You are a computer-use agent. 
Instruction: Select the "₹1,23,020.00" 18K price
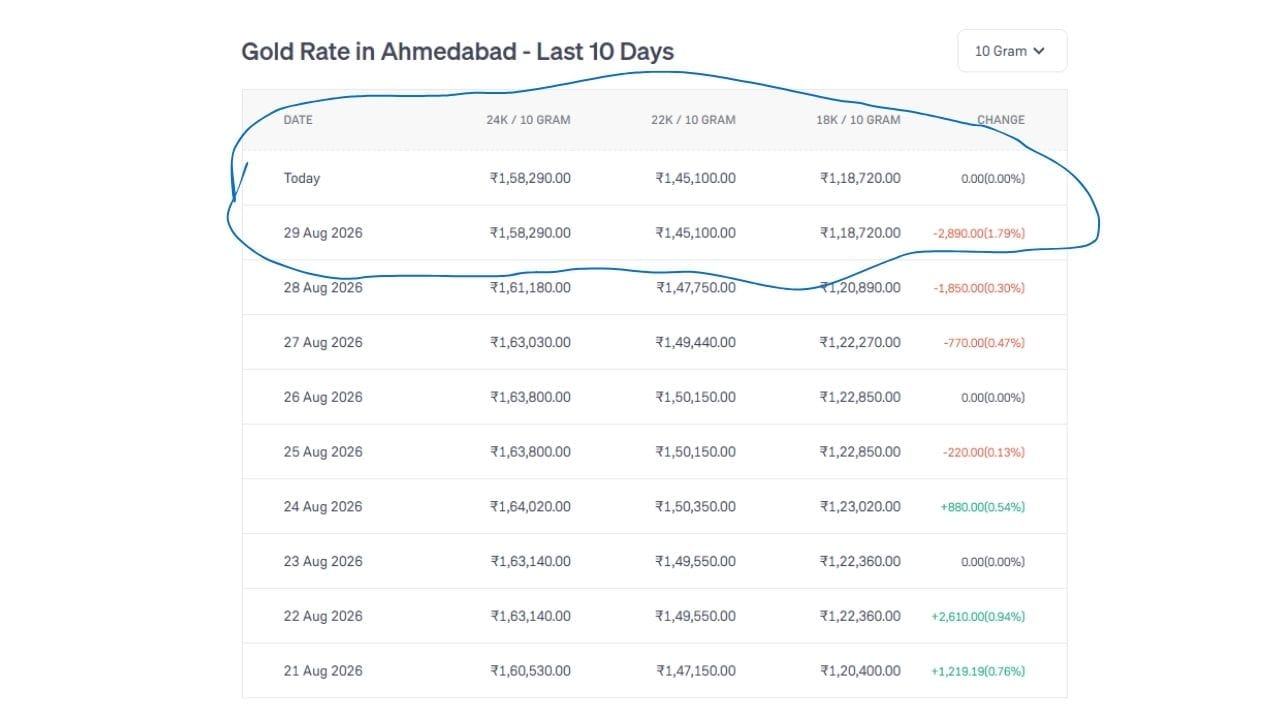[x=860, y=507]
